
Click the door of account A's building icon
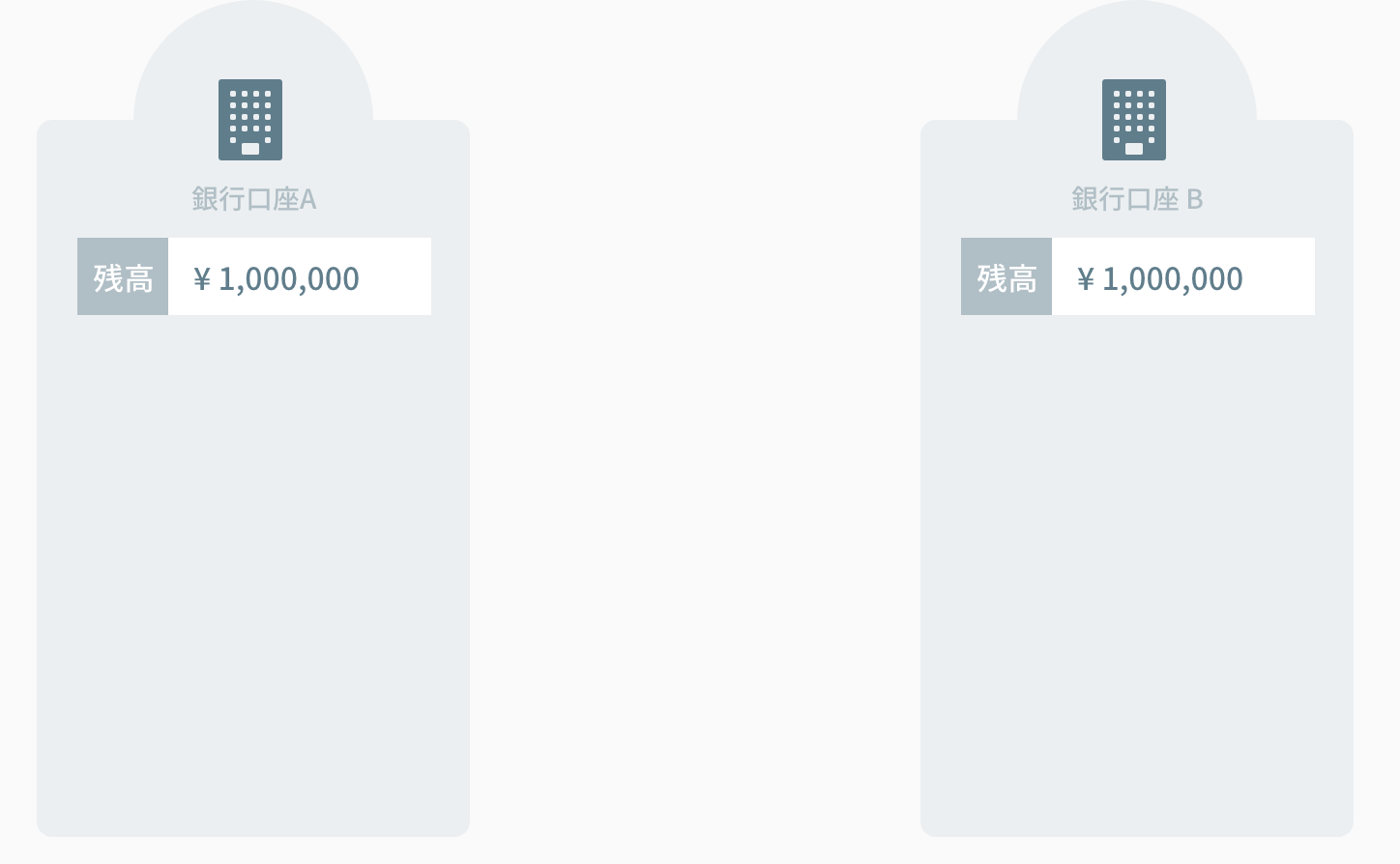[x=250, y=149]
